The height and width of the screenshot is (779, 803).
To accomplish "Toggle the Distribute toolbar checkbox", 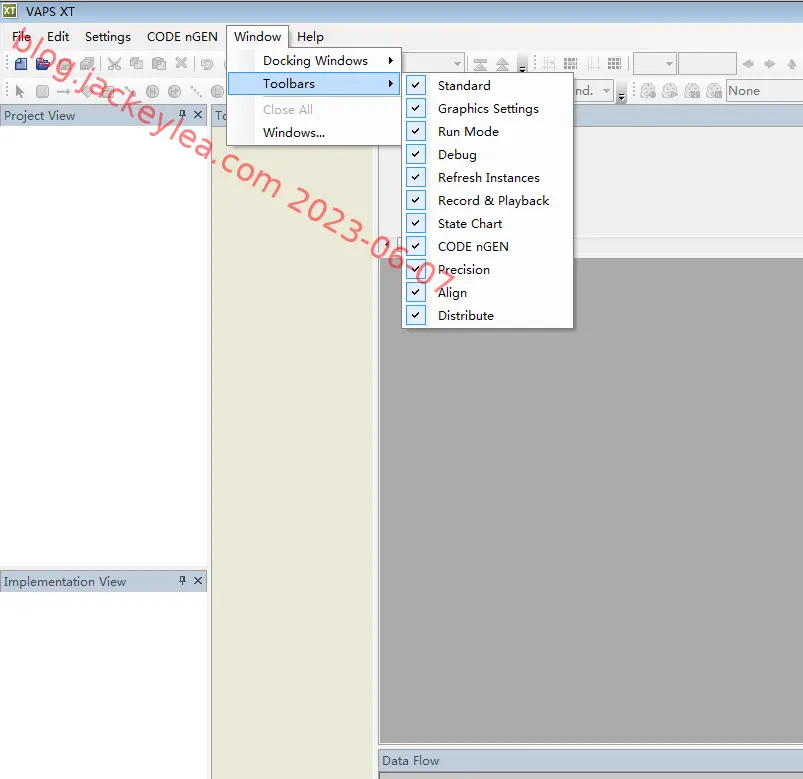I will (416, 315).
